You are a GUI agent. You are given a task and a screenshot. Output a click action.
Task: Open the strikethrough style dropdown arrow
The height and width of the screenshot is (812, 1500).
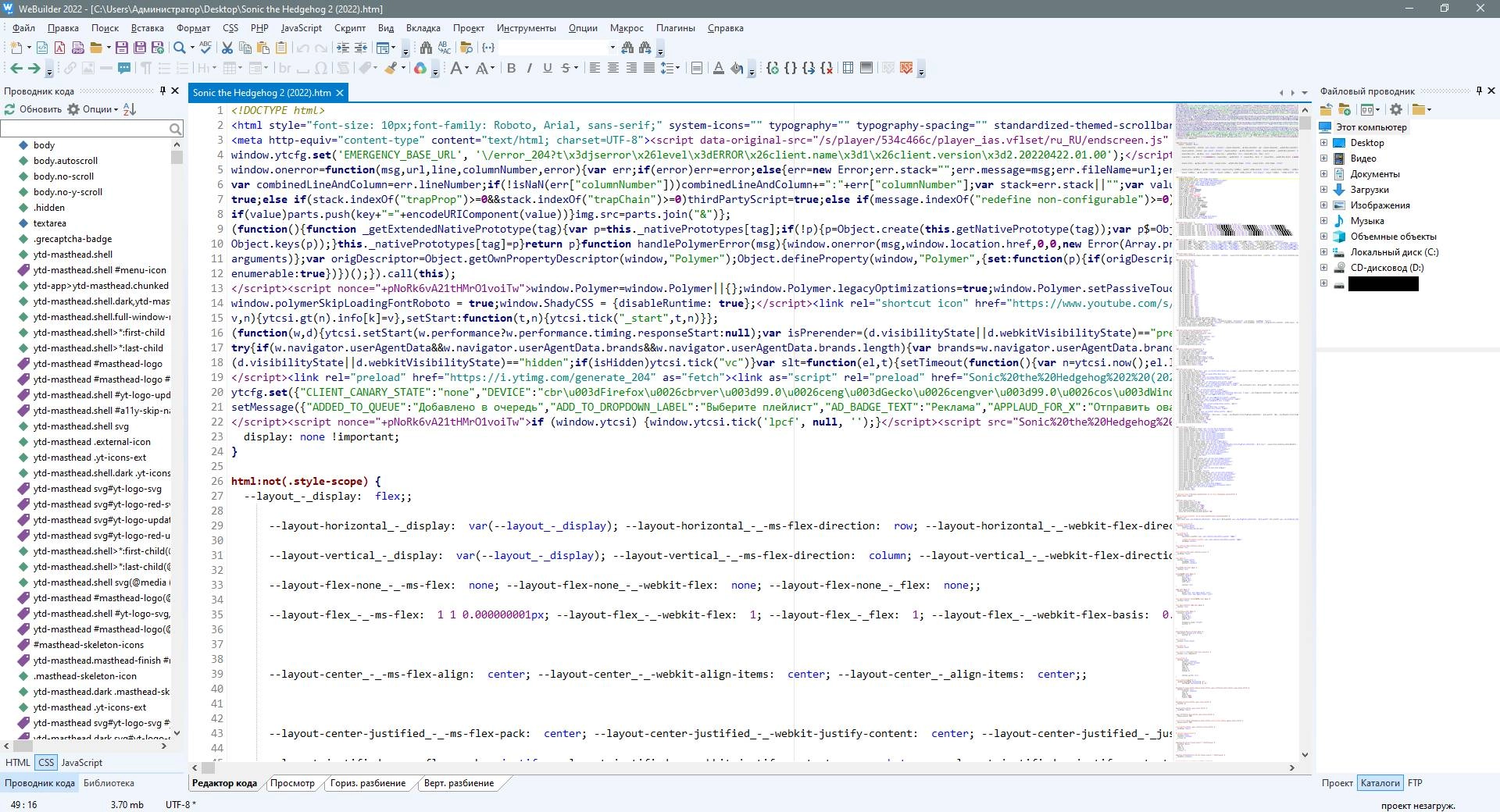click(576, 68)
